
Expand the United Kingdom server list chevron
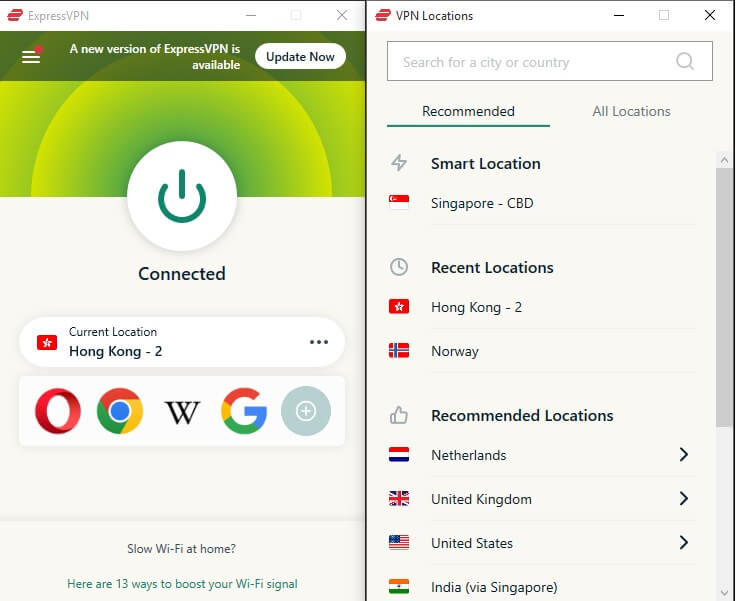point(684,499)
